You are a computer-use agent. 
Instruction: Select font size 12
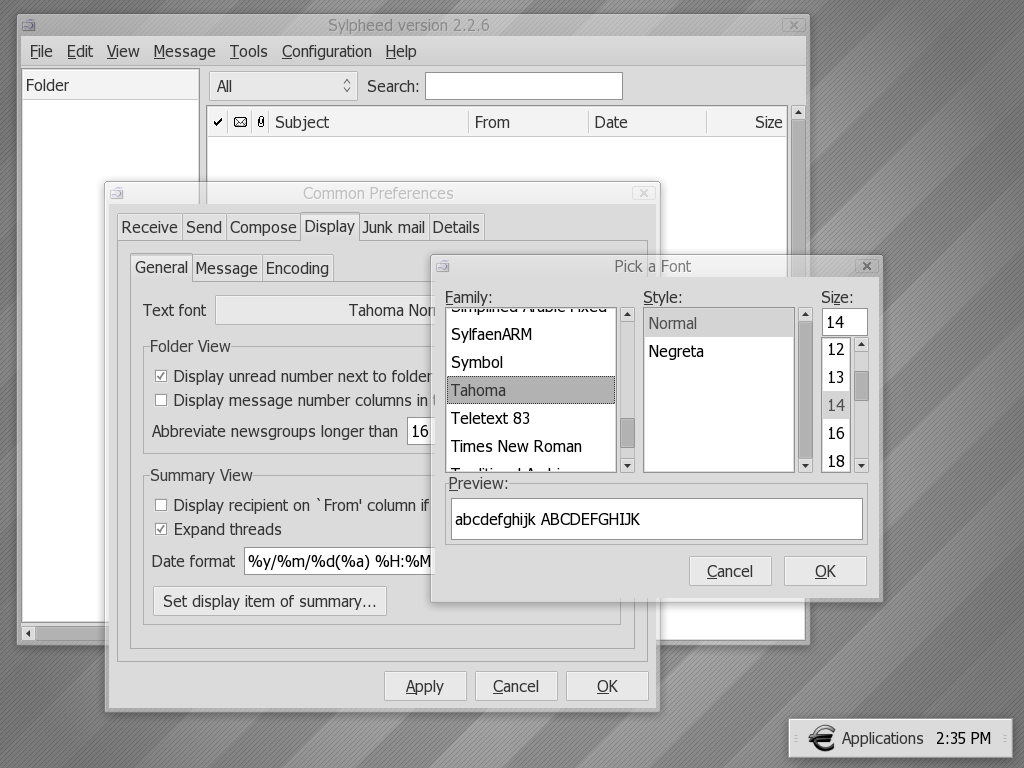836,349
